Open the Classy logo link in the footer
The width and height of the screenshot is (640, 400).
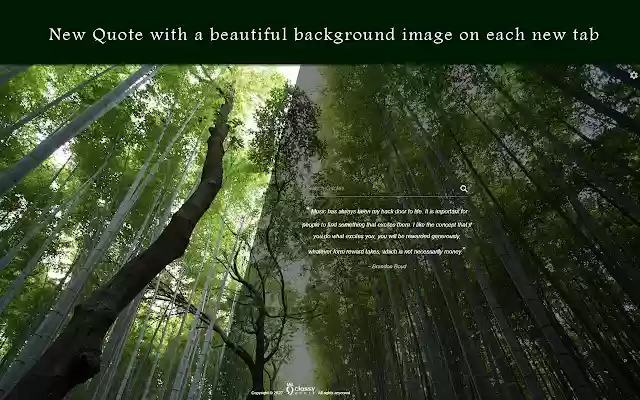[301, 389]
